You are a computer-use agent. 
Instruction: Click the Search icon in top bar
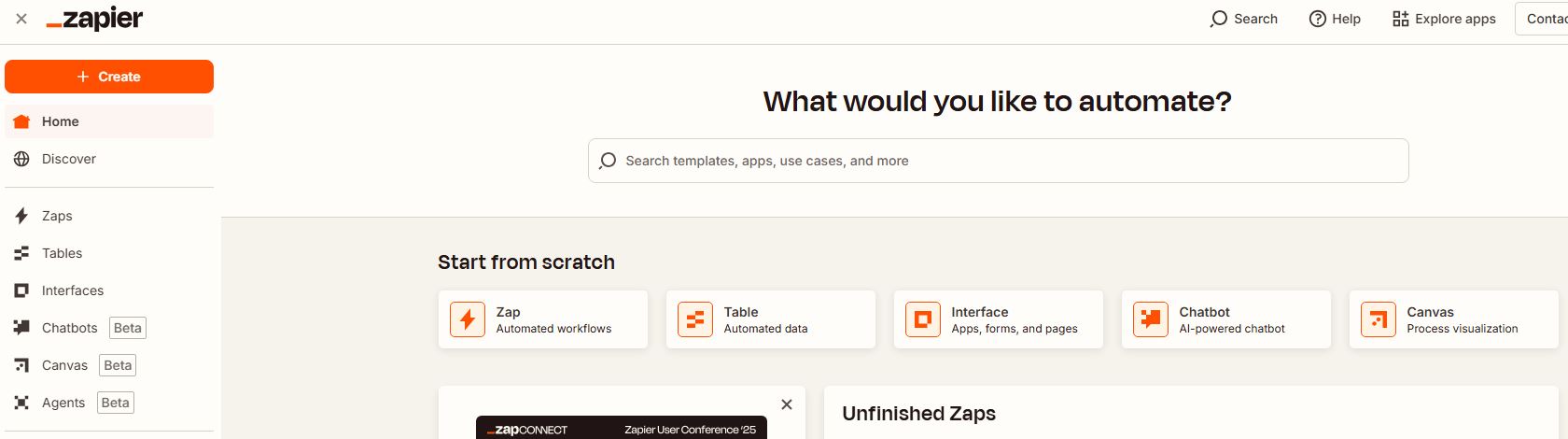coord(1219,19)
